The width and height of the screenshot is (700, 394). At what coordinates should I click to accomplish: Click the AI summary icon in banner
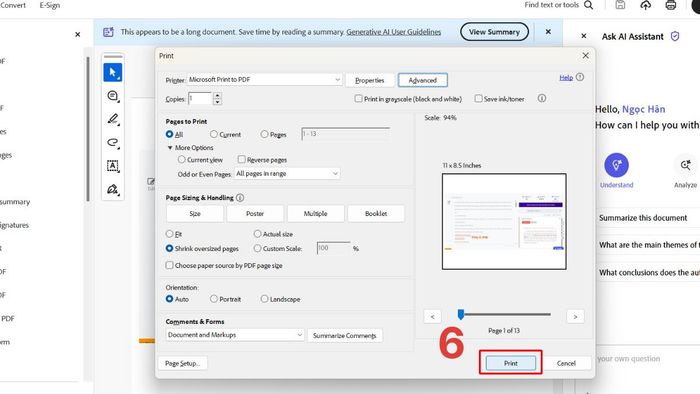coord(108,32)
